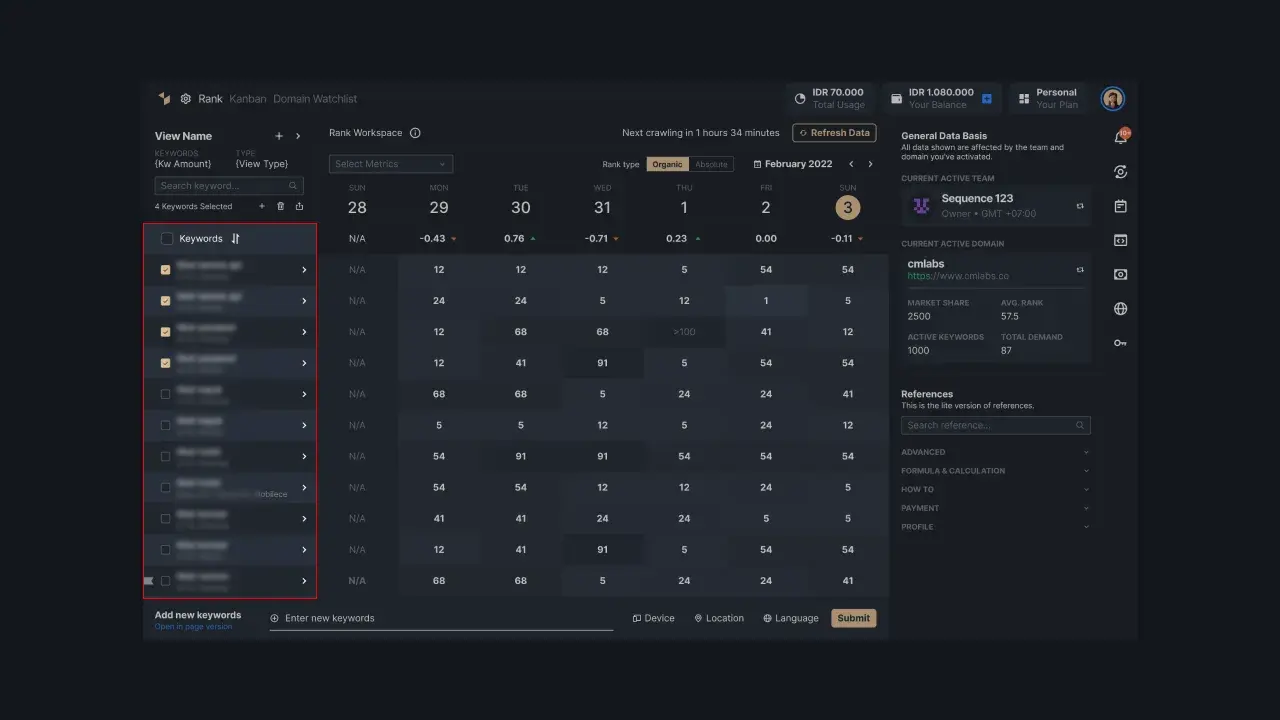This screenshot has height=720, width=1280.
Task: Click the calendar icon in right sidebar
Action: [1120, 206]
